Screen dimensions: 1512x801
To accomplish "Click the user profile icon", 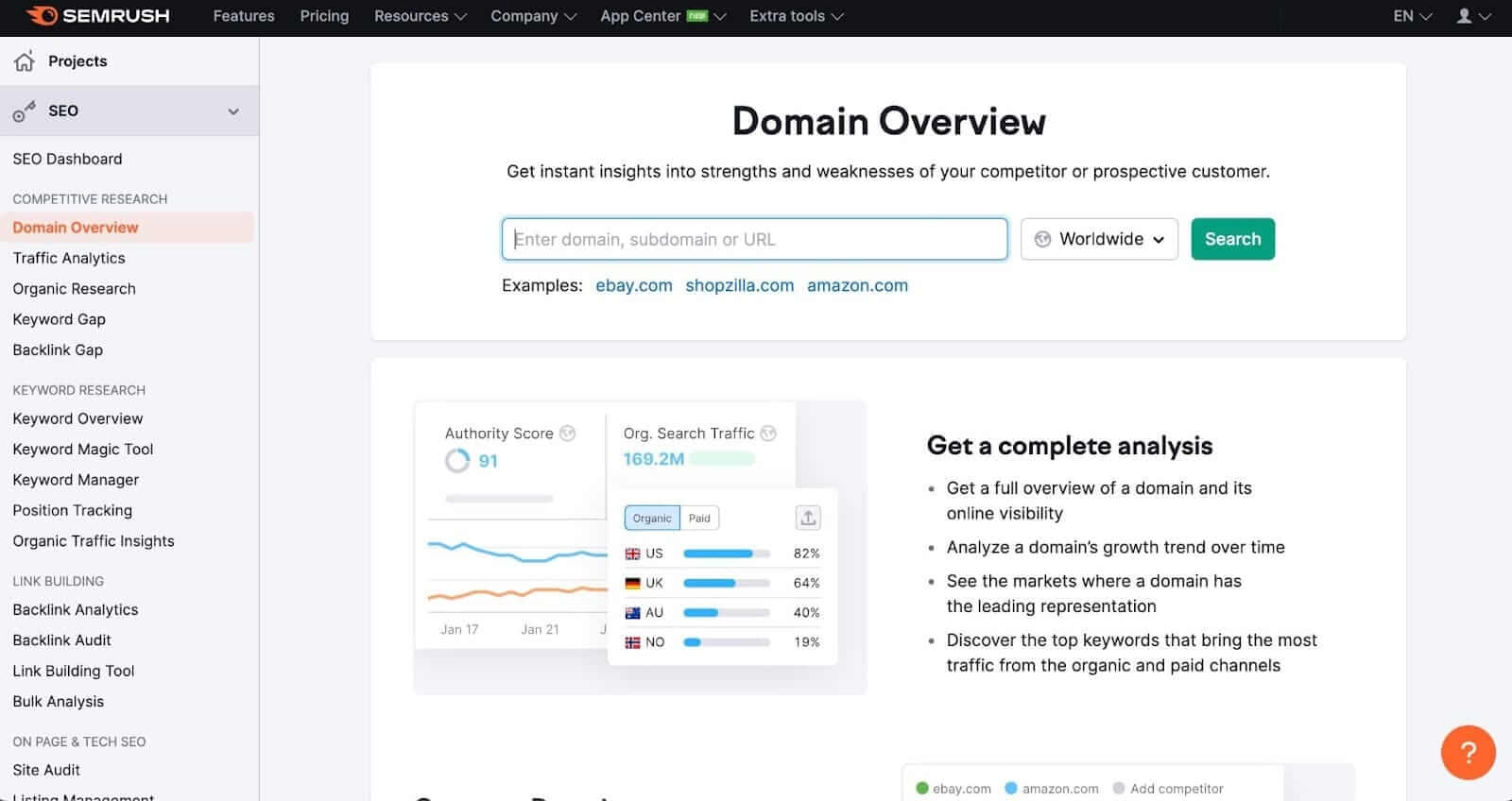I will [1464, 16].
